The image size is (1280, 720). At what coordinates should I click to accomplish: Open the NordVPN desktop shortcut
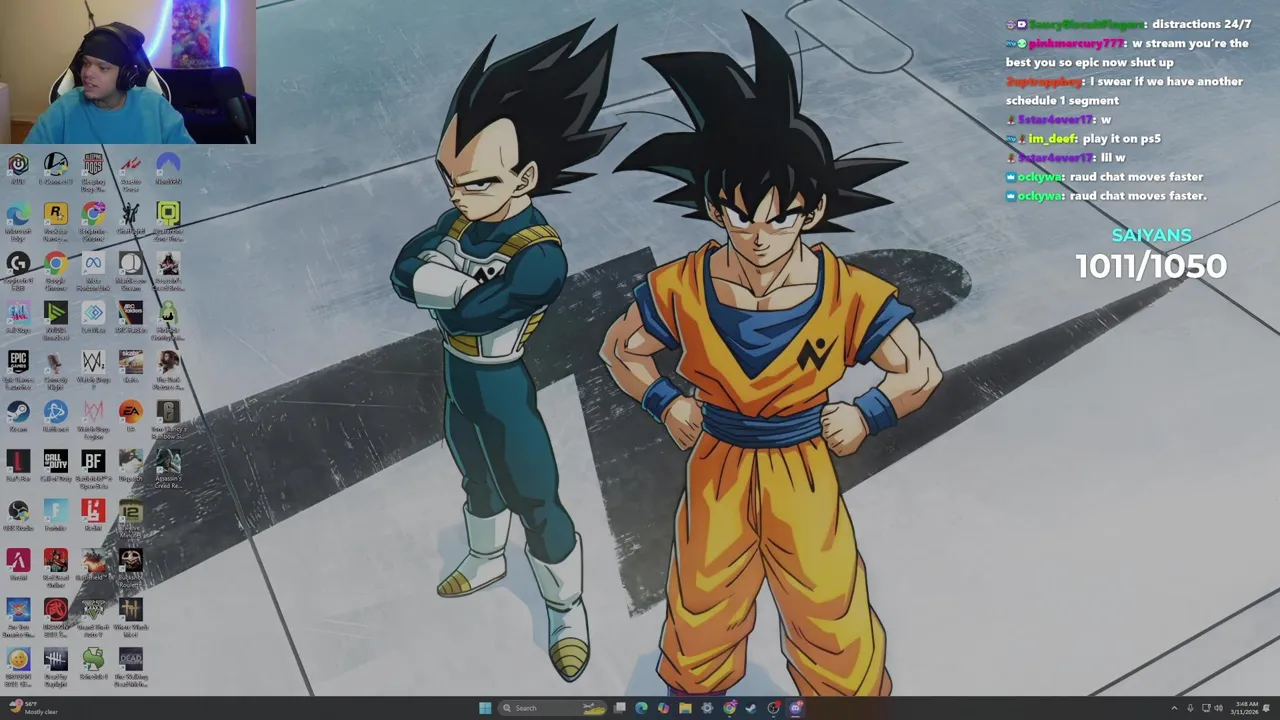pos(168,169)
